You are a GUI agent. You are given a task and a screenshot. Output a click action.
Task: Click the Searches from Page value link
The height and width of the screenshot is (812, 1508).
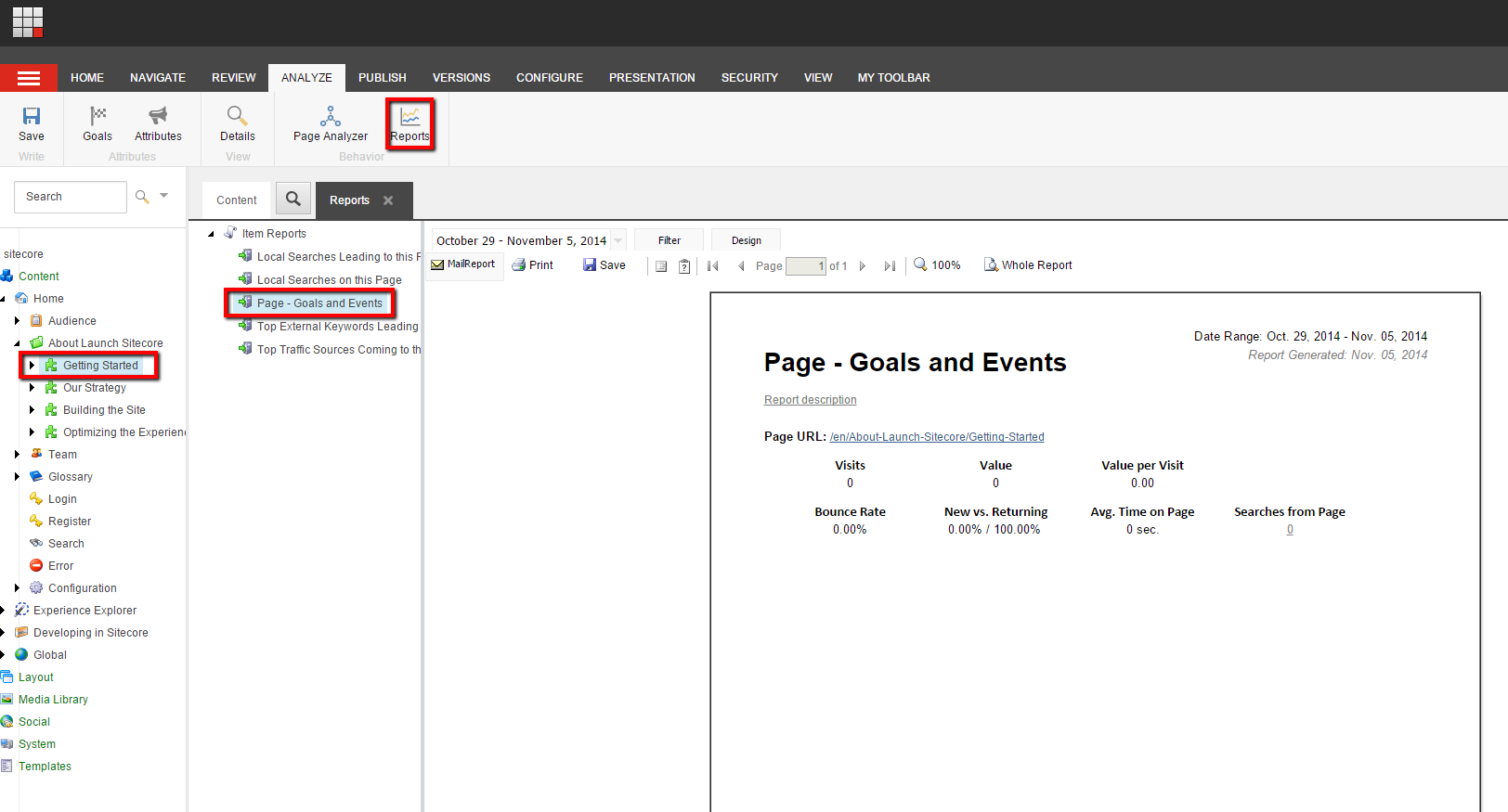(x=1290, y=530)
